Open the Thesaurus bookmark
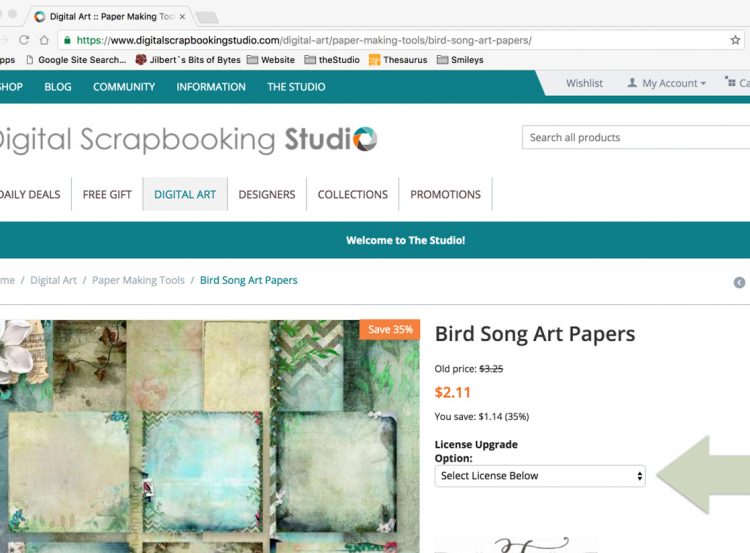The image size is (750, 553). 398,60
